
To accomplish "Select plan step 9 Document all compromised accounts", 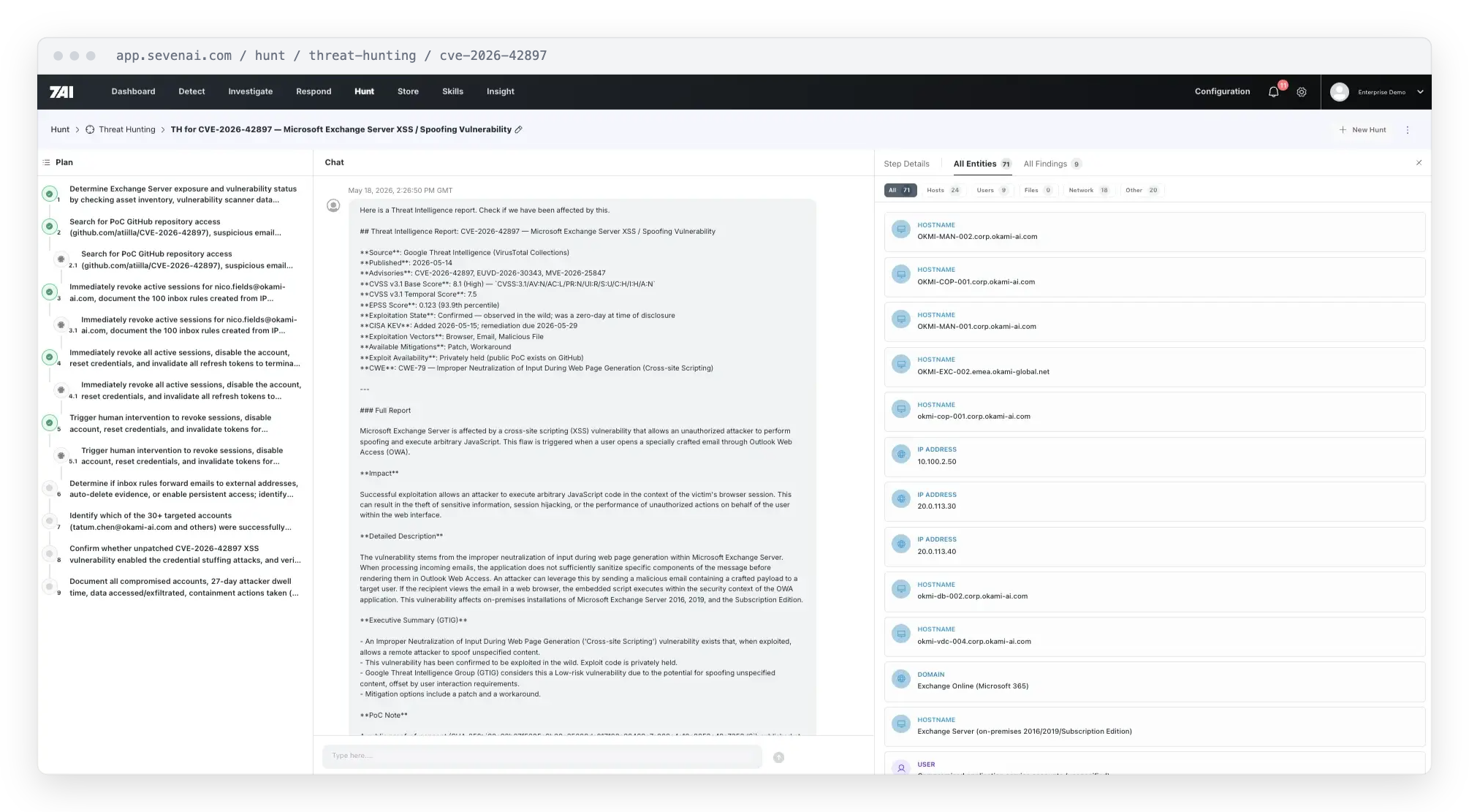I will [184, 587].
